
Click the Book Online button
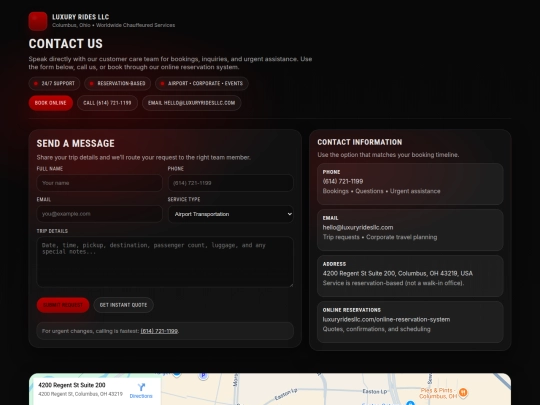coord(51,103)
